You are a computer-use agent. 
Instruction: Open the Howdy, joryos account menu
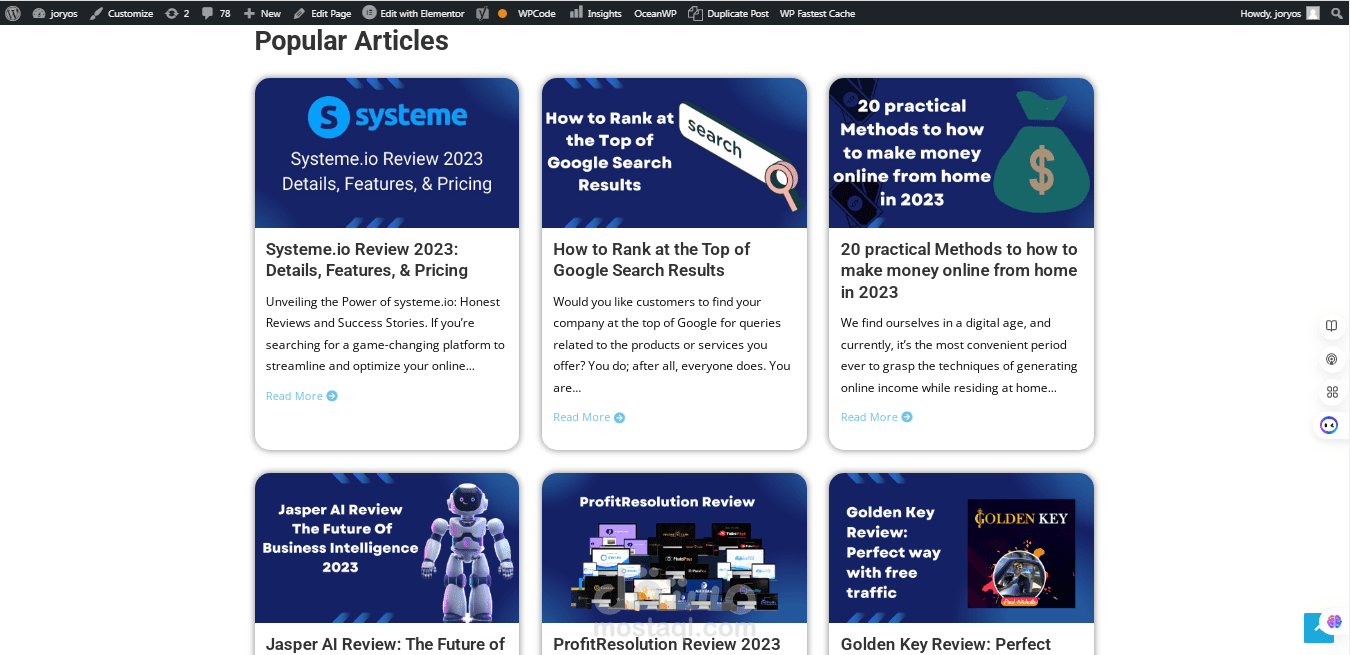pos(1279,13)
